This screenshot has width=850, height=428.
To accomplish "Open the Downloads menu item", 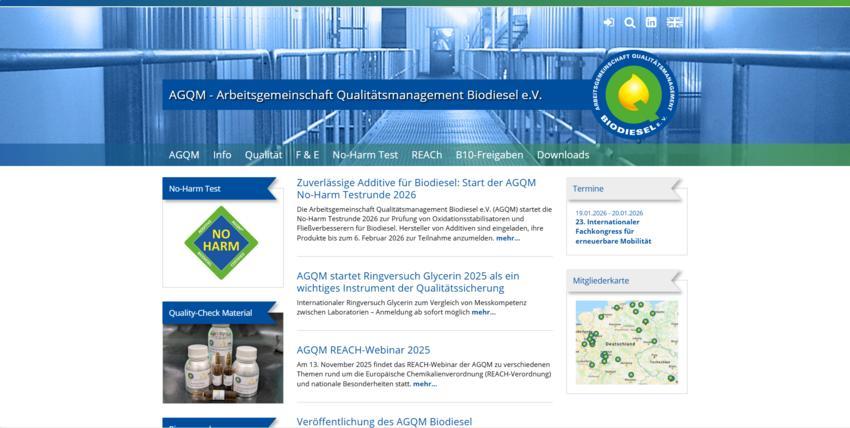I will click(563, 155).
